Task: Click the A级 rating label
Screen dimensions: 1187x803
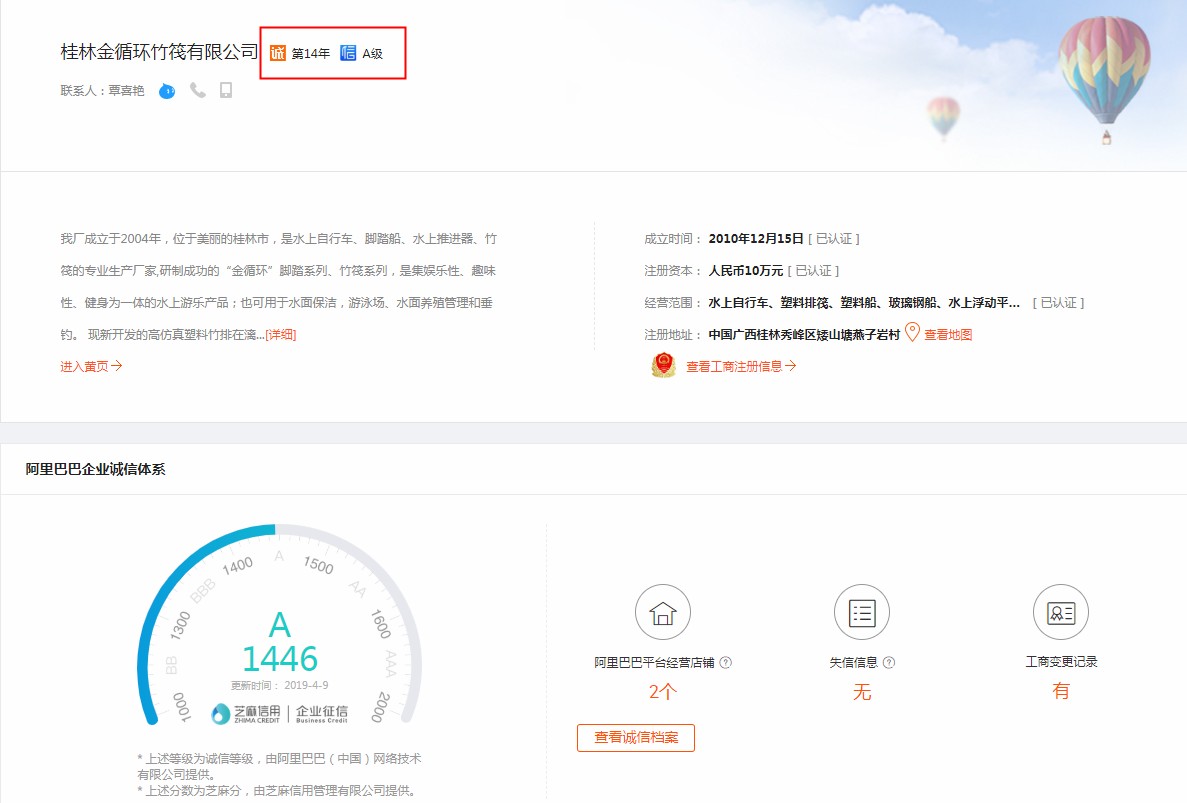Action: [x=372, y=54]
